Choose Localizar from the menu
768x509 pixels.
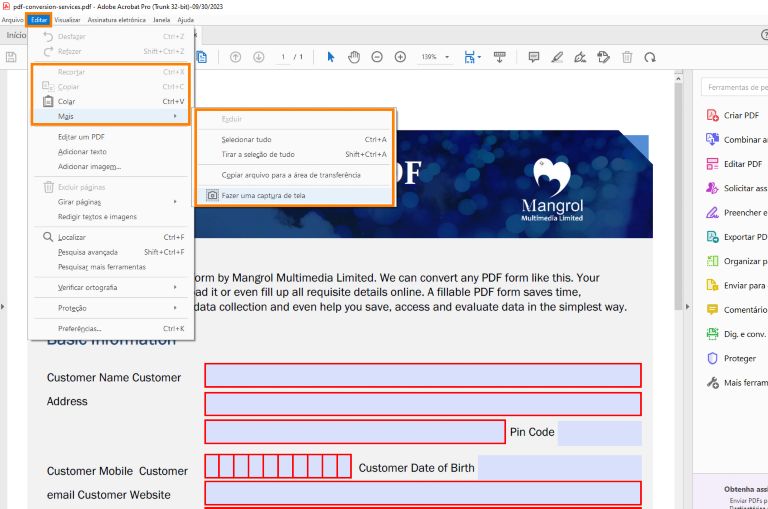[111, 237]
